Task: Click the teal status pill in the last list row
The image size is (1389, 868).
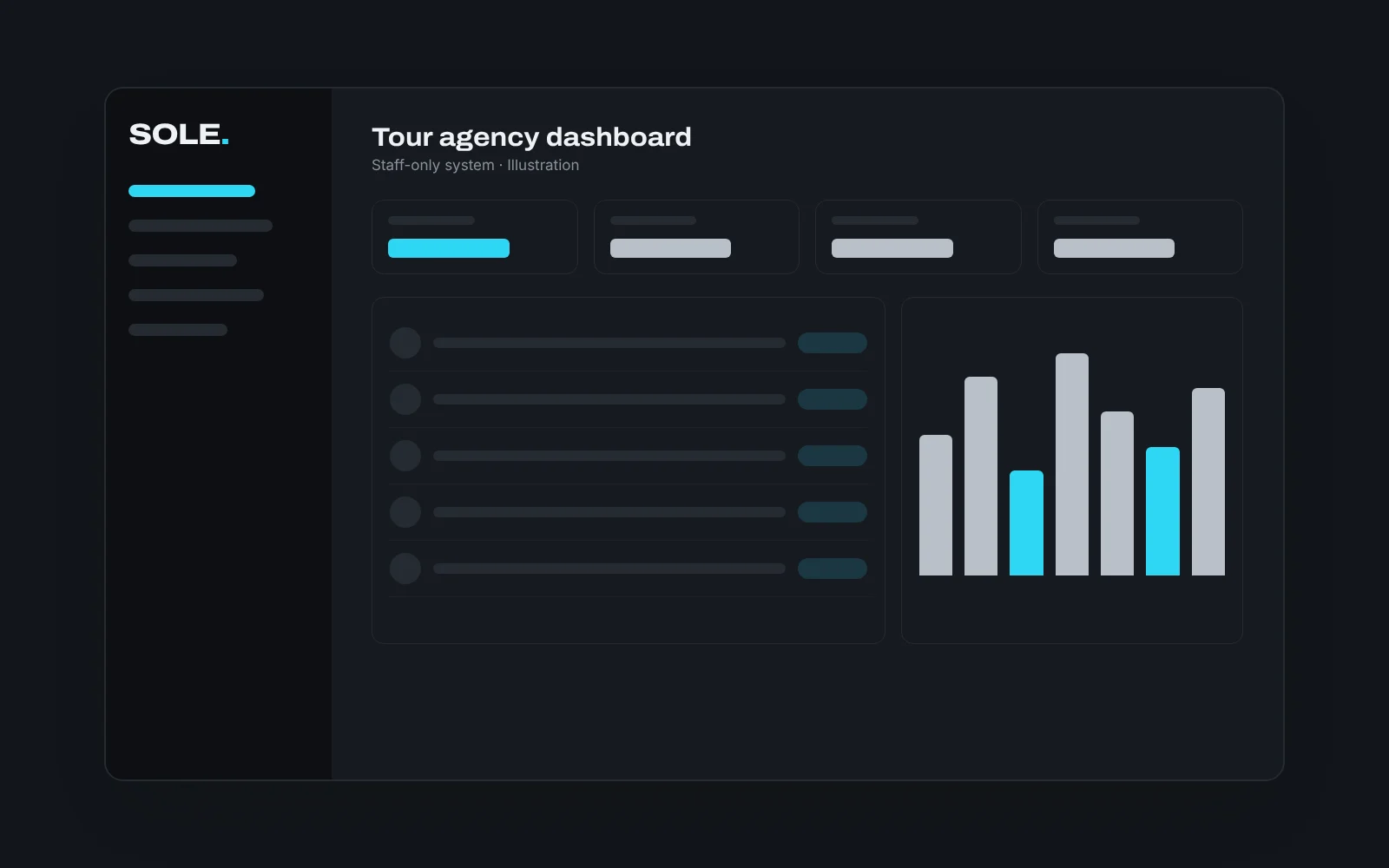Action: [833, 569]
